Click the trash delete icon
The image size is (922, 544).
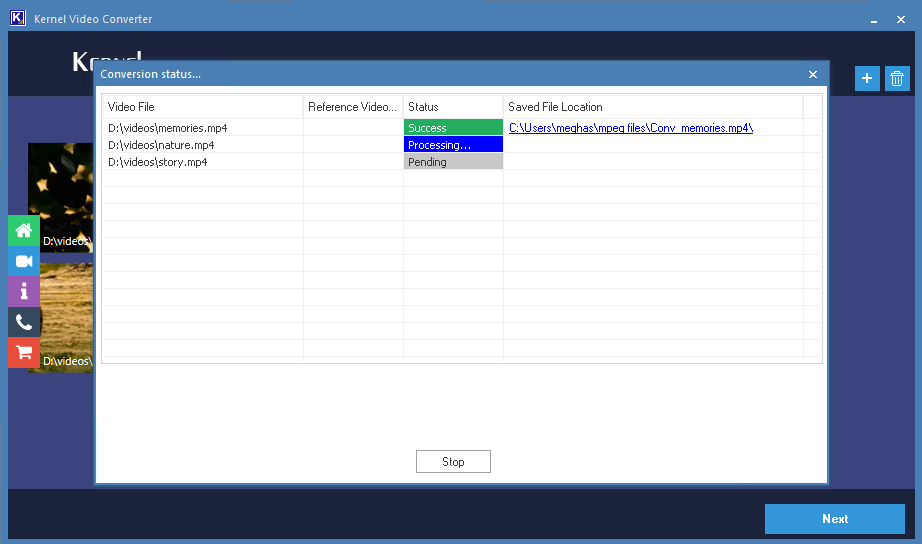pyautogui.click(x=897, y=78)
